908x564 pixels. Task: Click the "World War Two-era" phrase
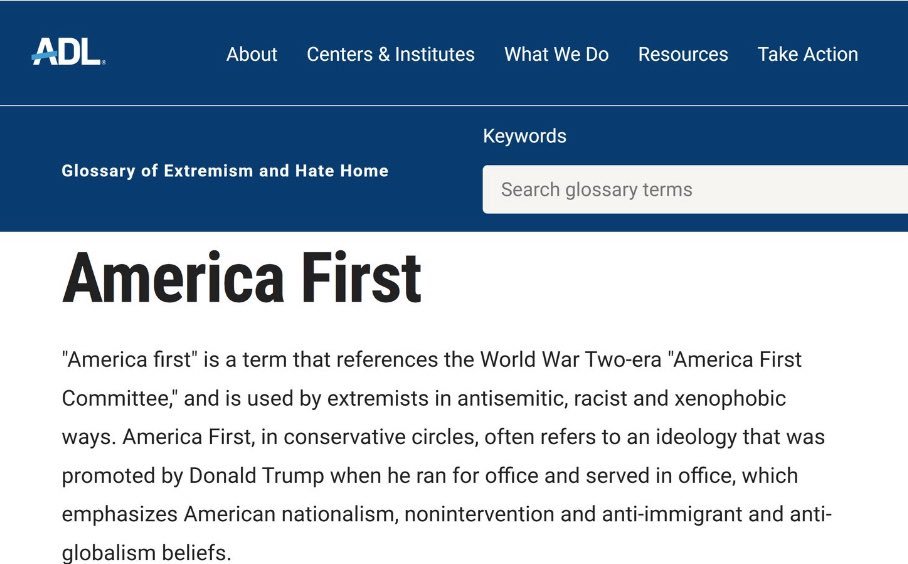(572, 359)
